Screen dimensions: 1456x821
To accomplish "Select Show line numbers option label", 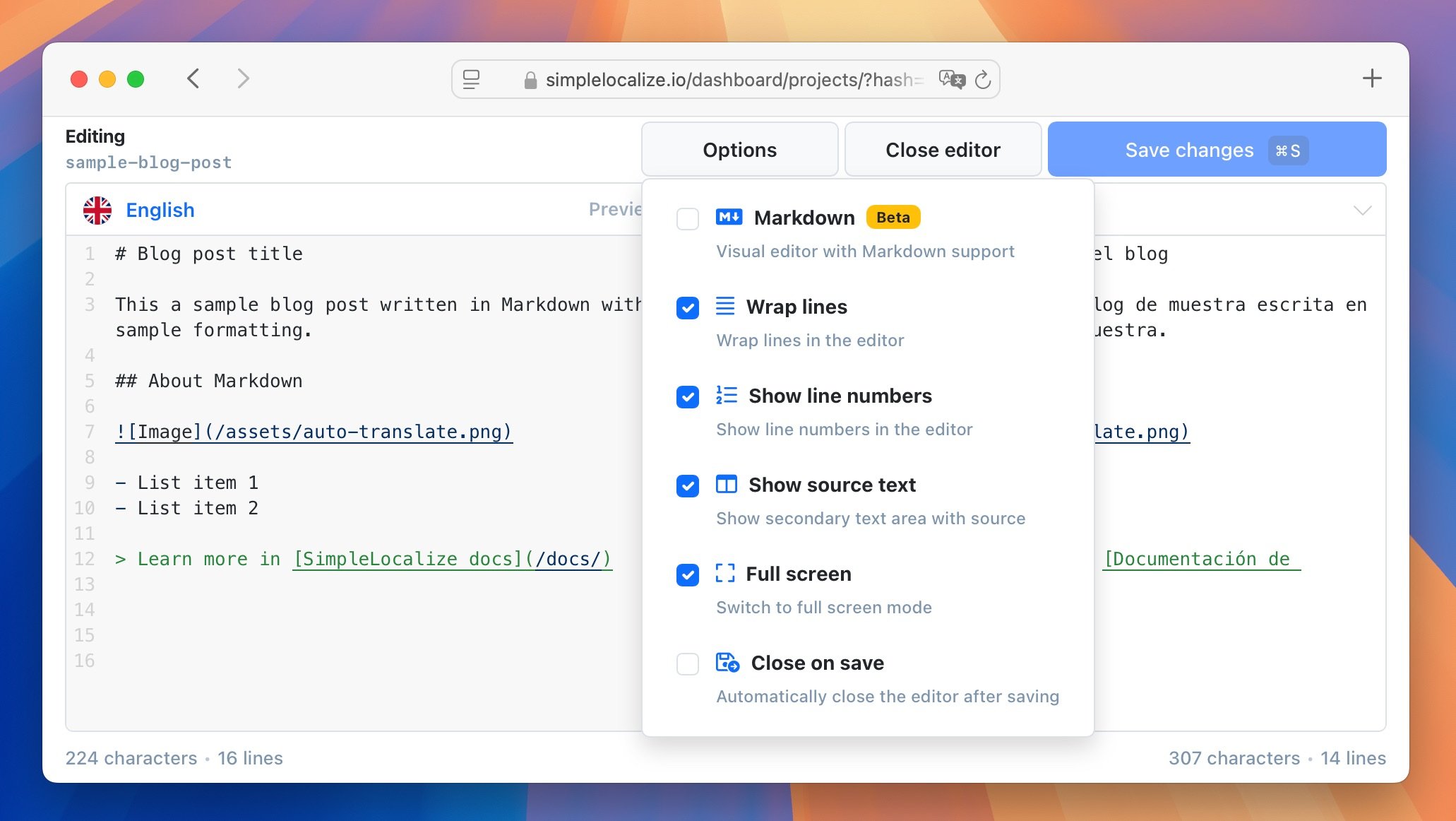I will 840,396.
